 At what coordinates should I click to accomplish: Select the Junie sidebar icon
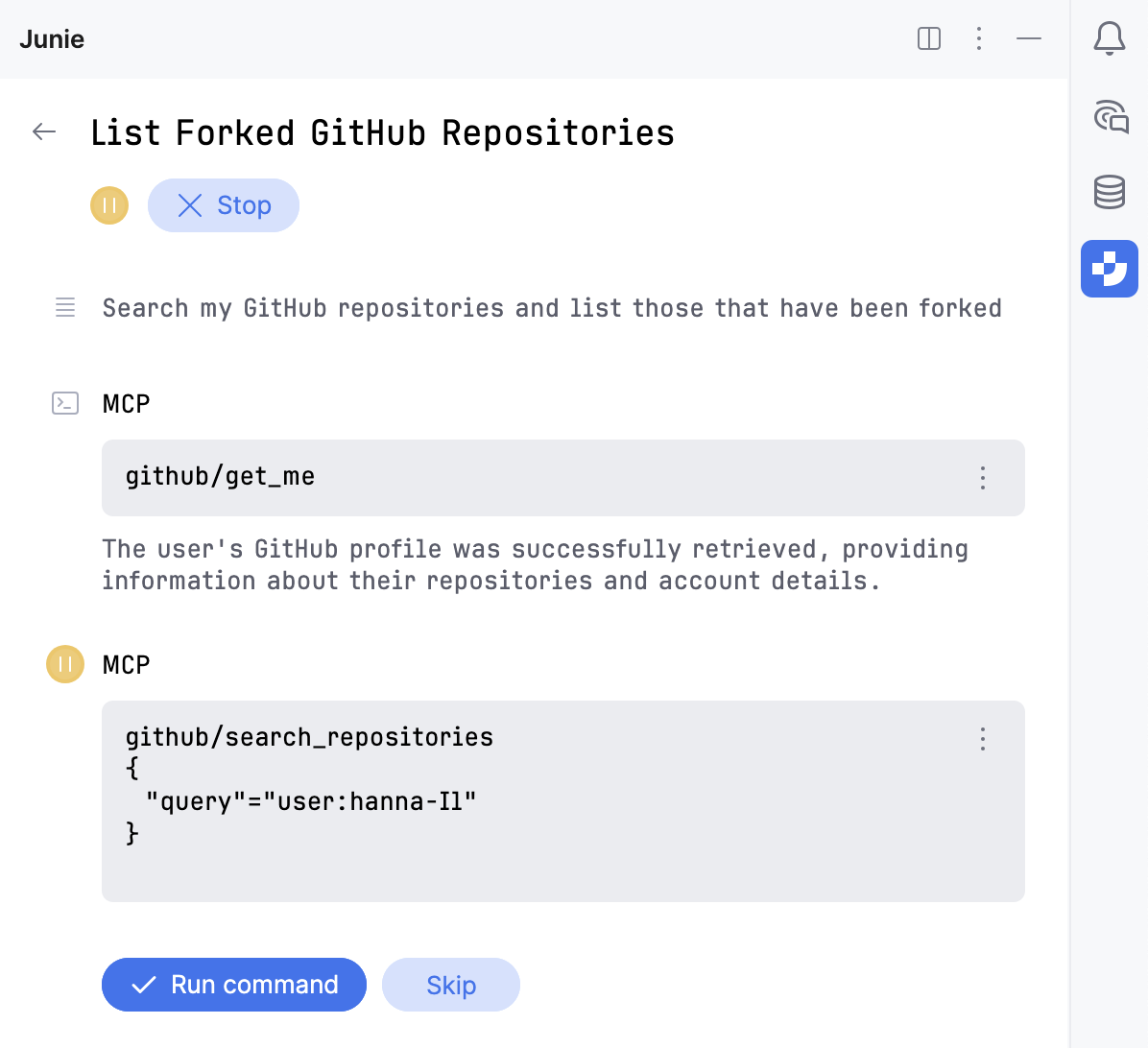pyautogui.click(x=1110, y=269)
